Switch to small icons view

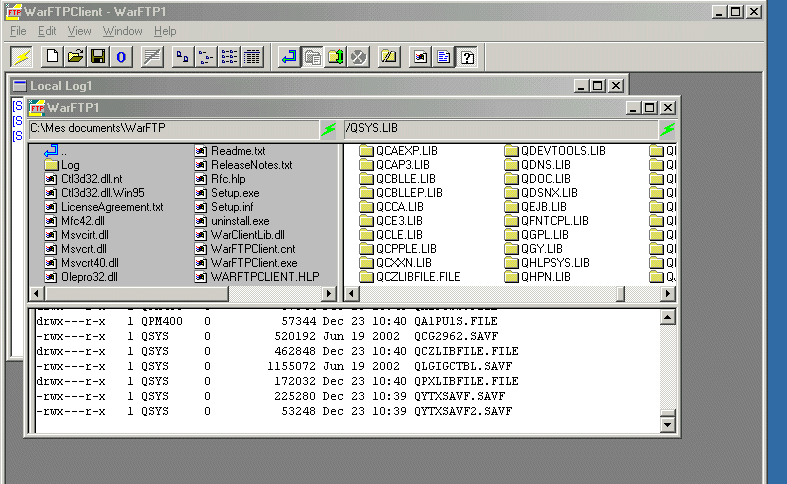[206, 57]
